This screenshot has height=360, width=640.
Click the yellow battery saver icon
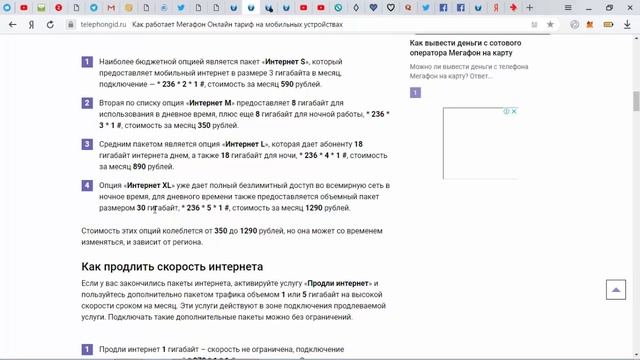pos(608,24)
